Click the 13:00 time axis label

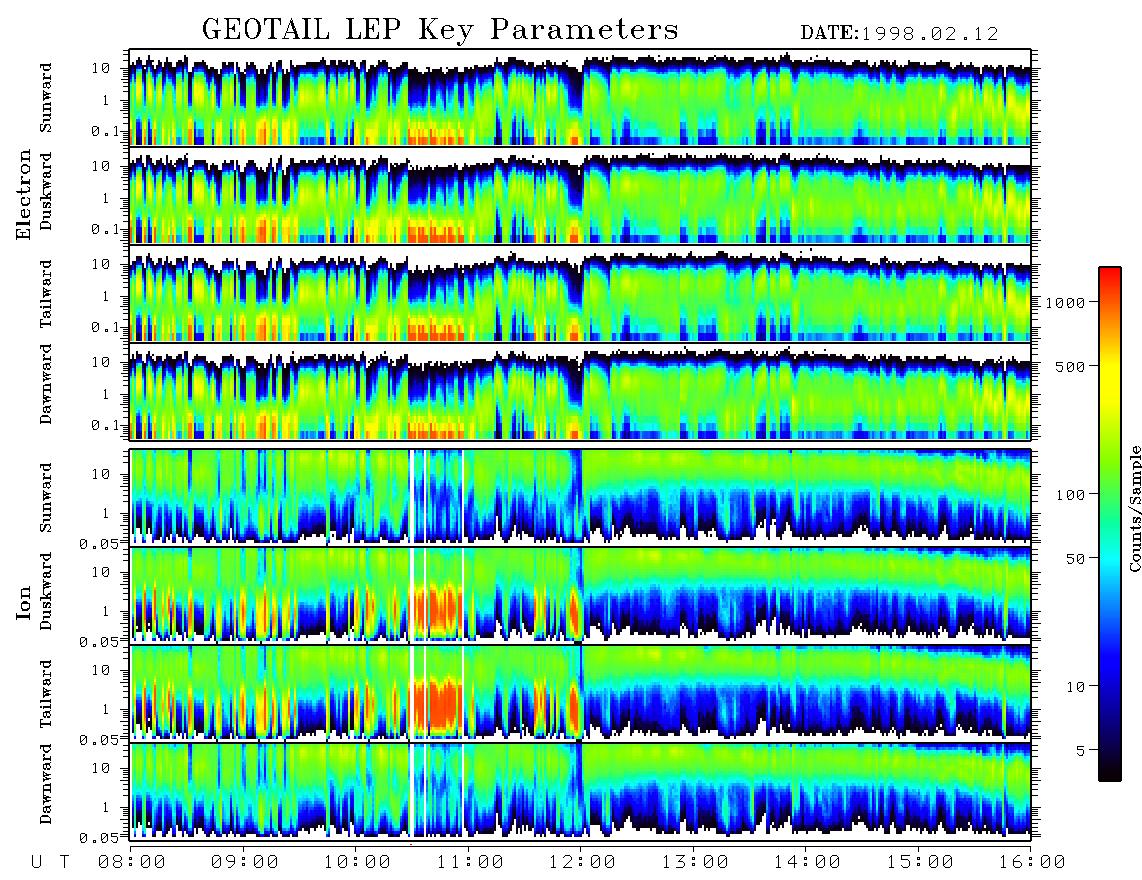(x=695, y=862)
